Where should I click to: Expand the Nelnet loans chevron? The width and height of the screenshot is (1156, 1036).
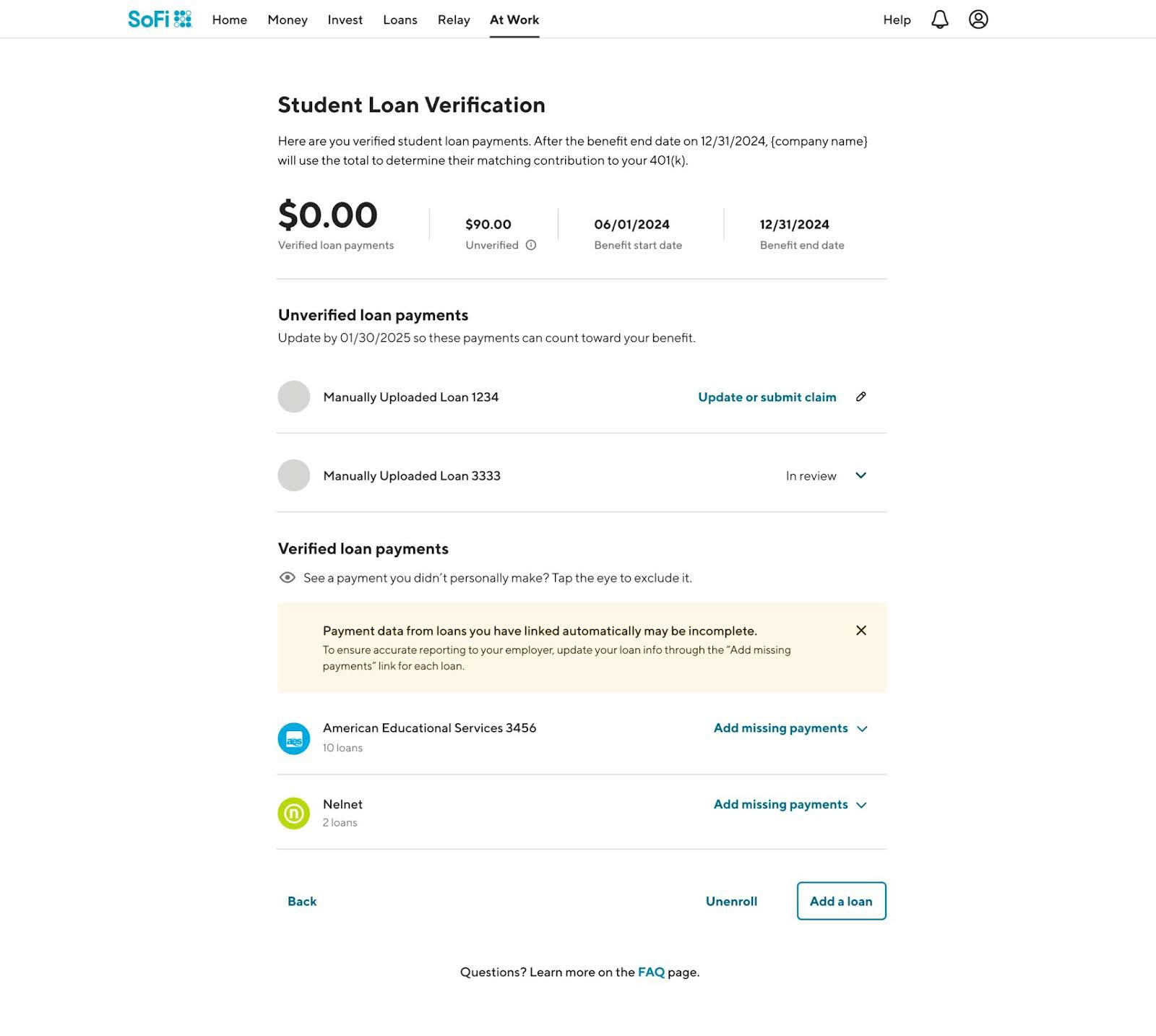[861, 805]
